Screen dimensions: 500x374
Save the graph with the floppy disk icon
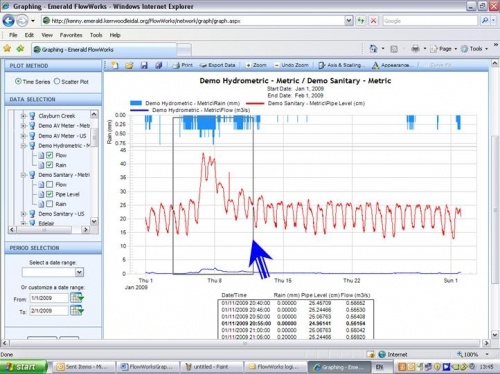(144, 65)
